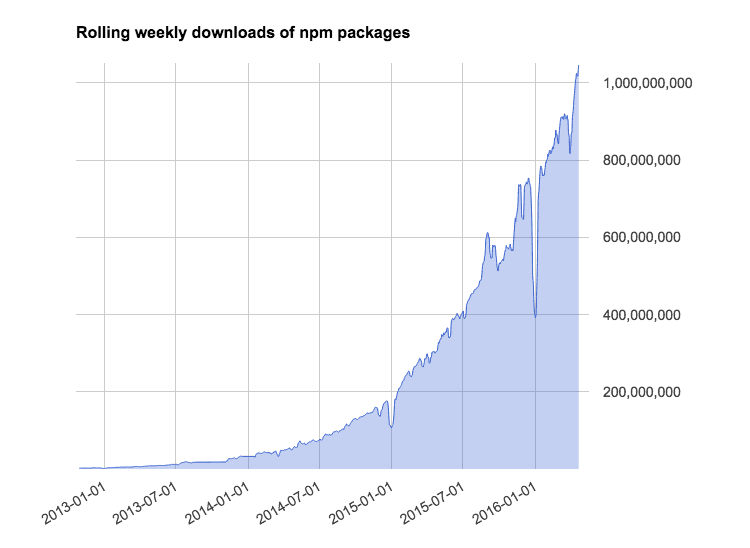Click the download dip near 2015-01-01
750x548 pixels.
click(x=391, y=426)
